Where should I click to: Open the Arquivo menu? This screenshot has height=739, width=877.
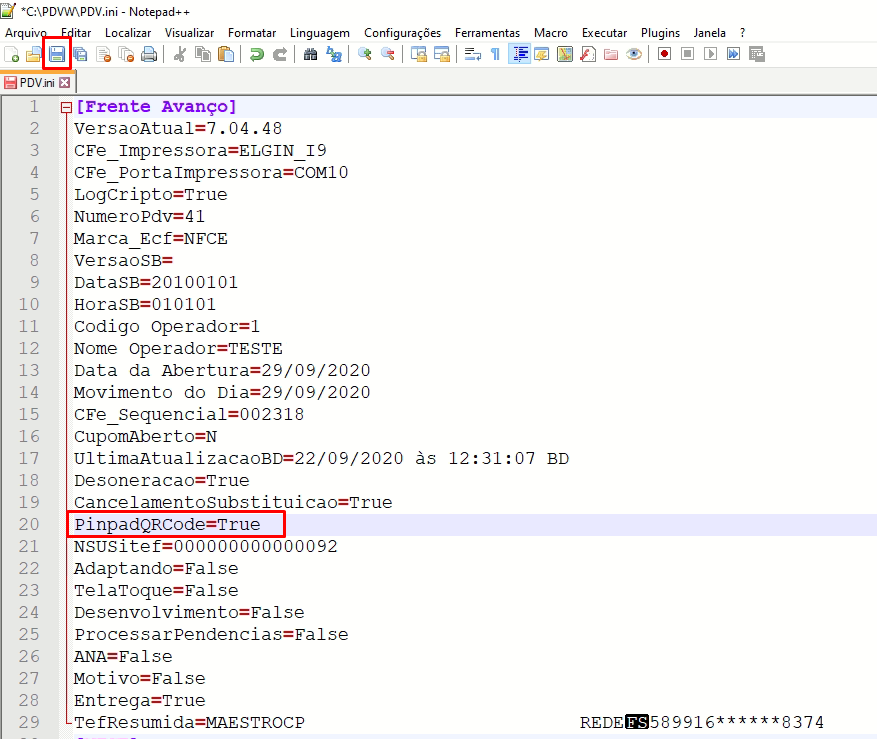click(26, 33)
